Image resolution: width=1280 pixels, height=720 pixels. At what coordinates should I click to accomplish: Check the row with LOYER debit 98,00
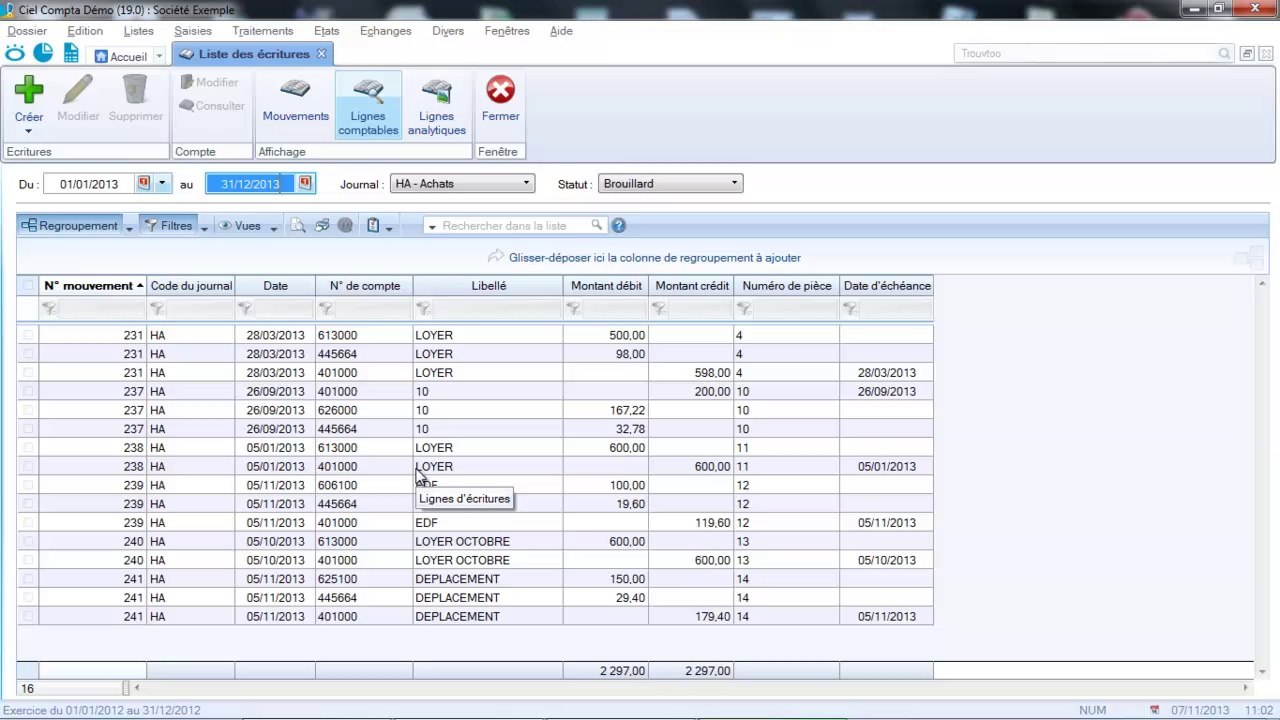[x=28, y=354]
